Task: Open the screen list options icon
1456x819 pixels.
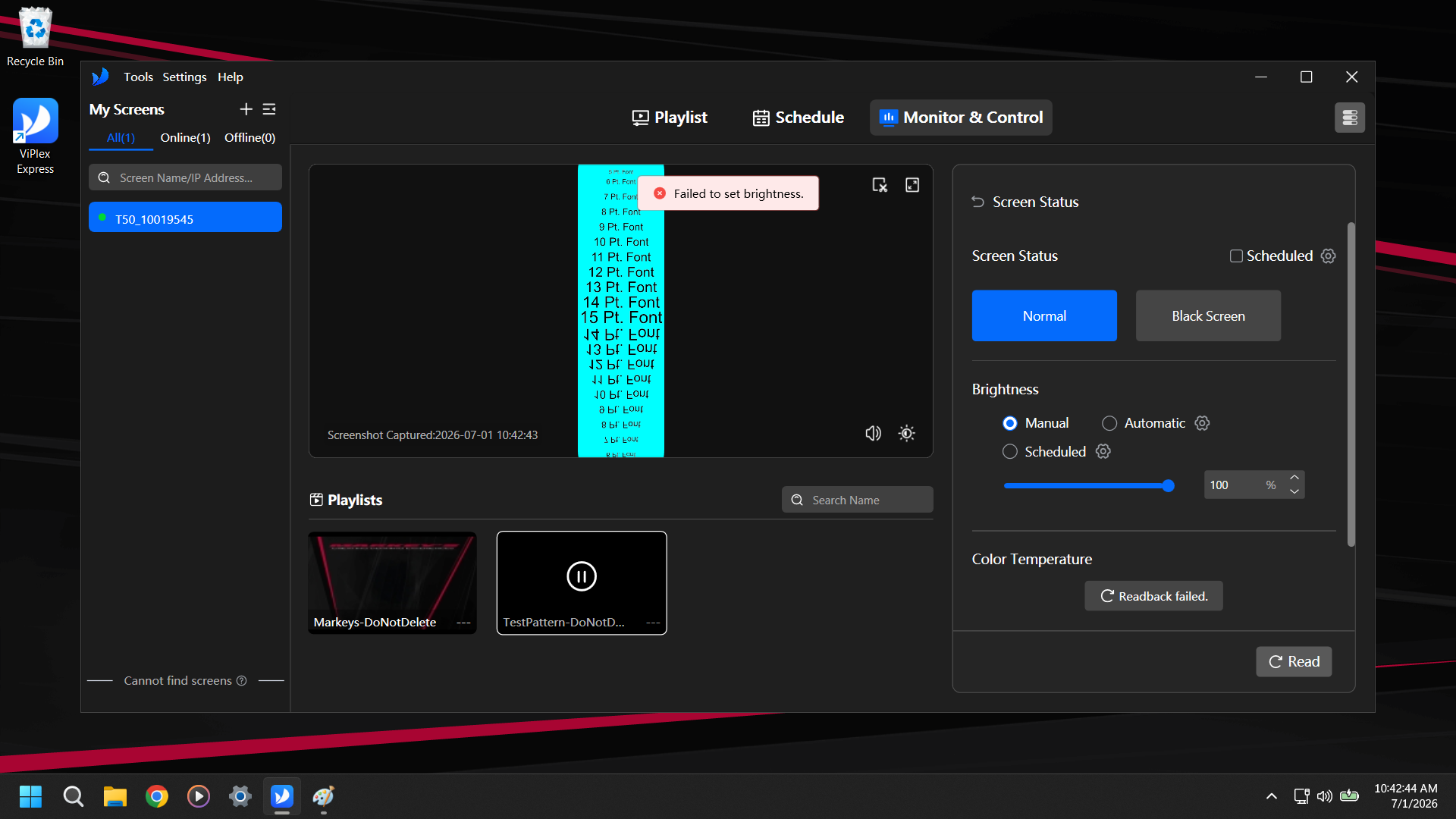Action: click(269, 109)
